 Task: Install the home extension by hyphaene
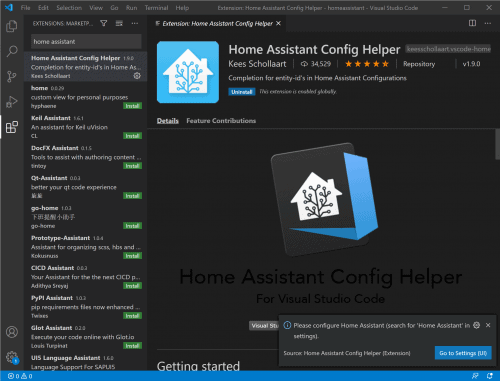133,106
